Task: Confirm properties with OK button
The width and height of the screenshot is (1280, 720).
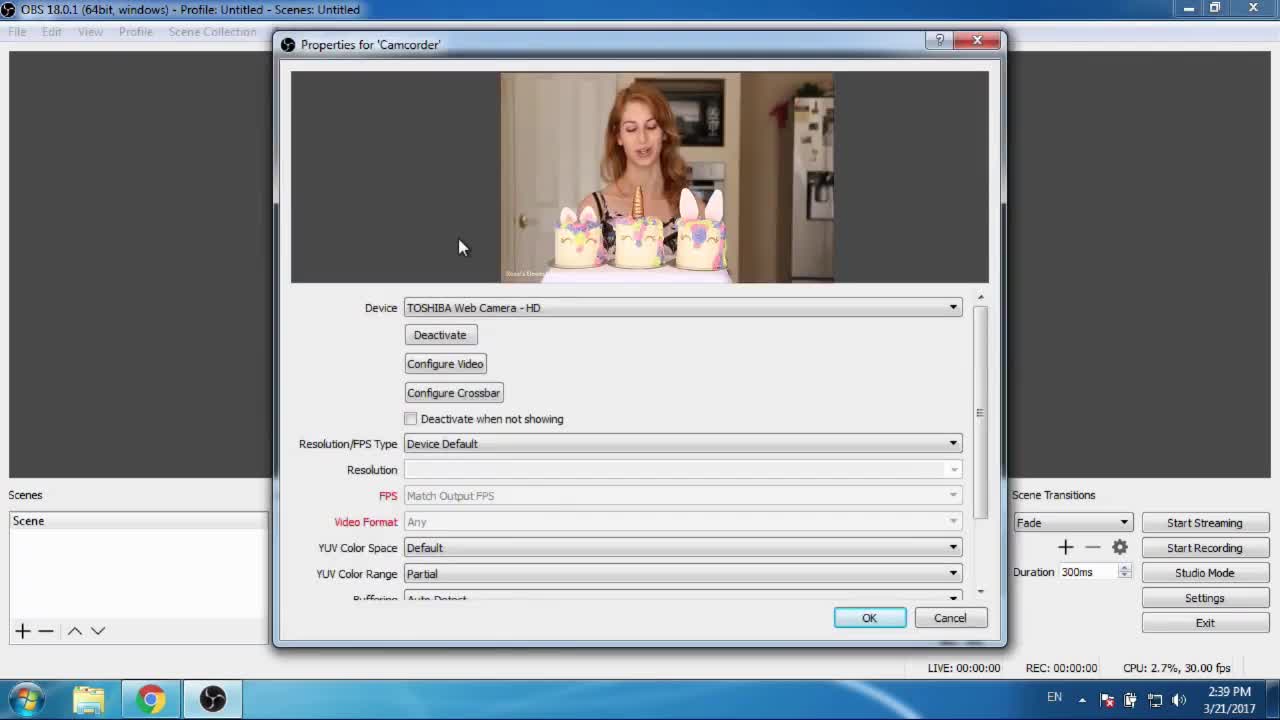Action: coord(869,618)
